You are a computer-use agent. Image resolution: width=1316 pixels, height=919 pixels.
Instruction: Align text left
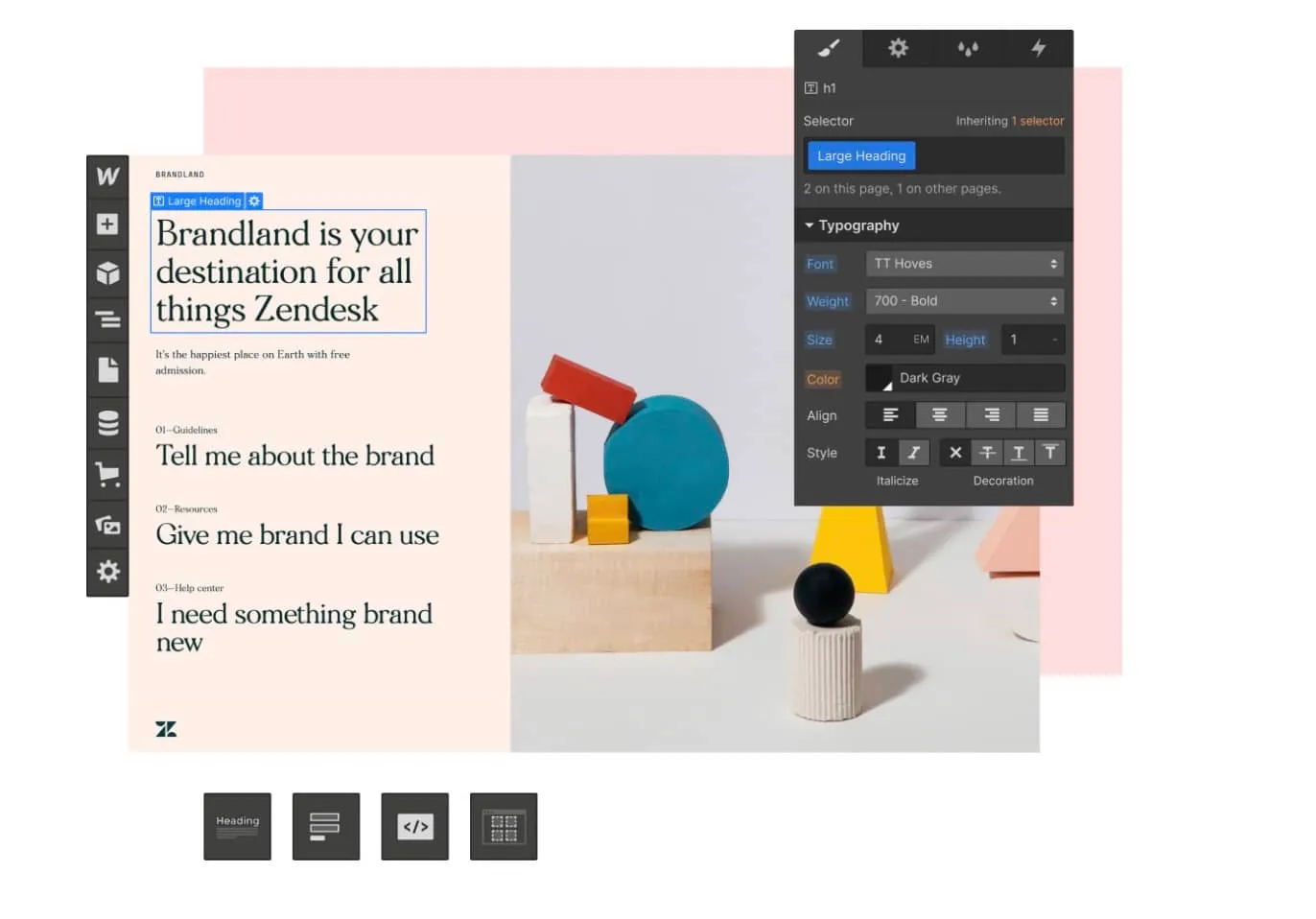pos(890,415)
